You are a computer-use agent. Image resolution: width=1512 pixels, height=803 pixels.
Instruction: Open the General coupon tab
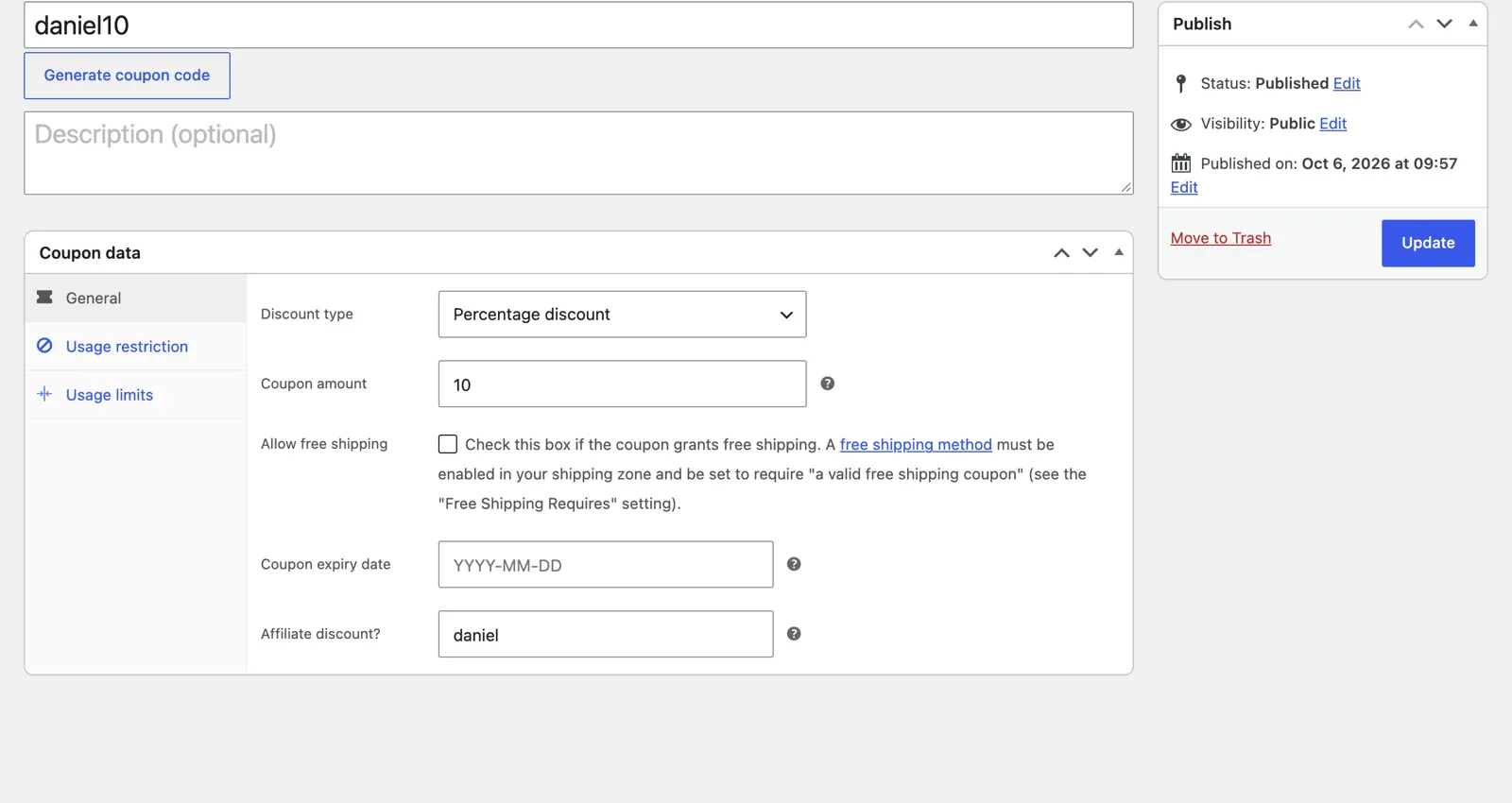point(136,299)
